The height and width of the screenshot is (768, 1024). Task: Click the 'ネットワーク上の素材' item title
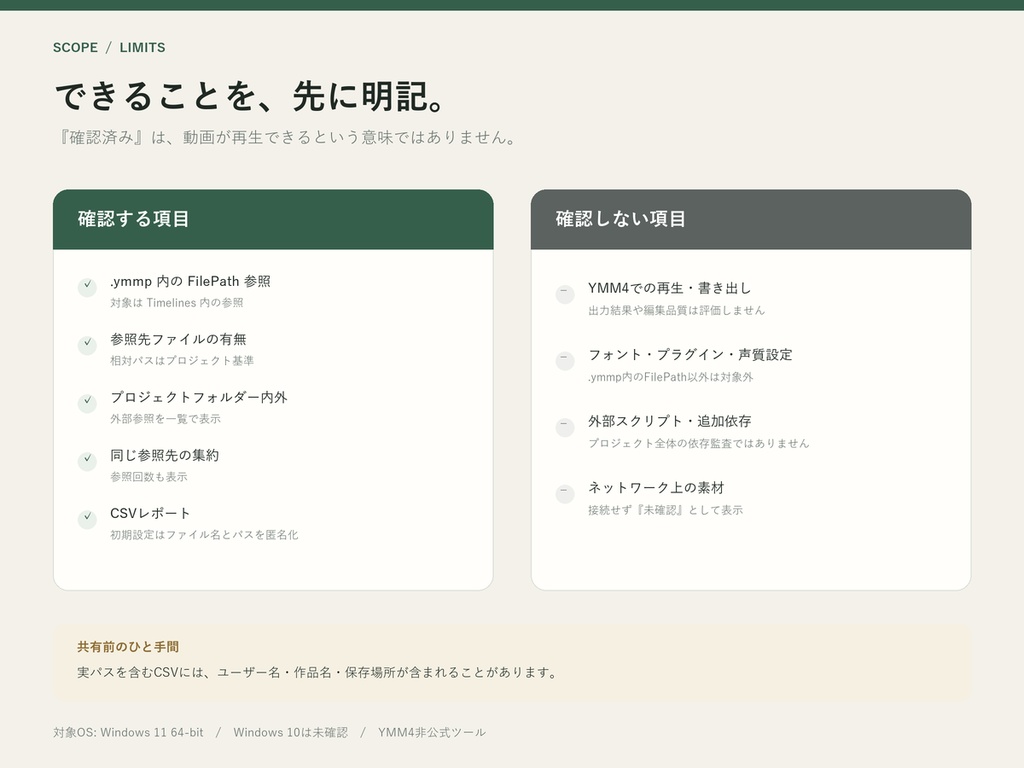(x=656, y=488)
